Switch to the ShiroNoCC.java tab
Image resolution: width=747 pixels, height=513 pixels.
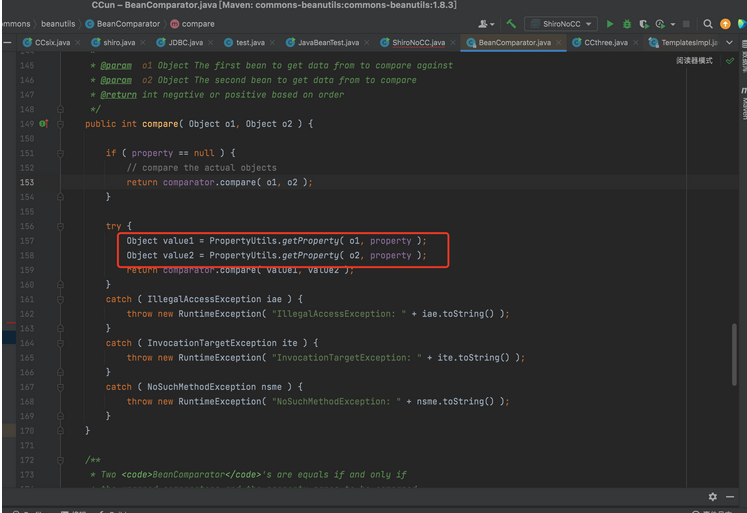[418, 43]
